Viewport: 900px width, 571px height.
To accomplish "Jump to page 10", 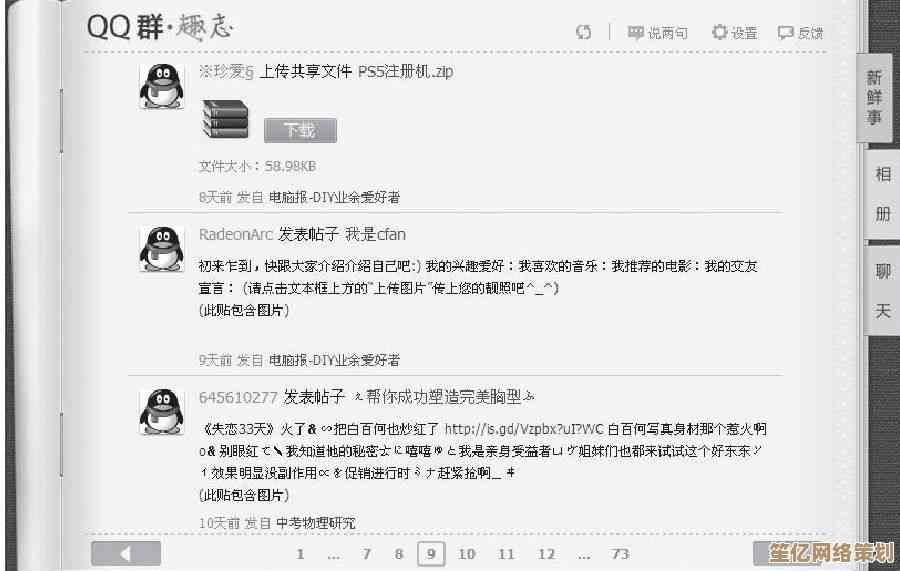I will click(466, 554).
